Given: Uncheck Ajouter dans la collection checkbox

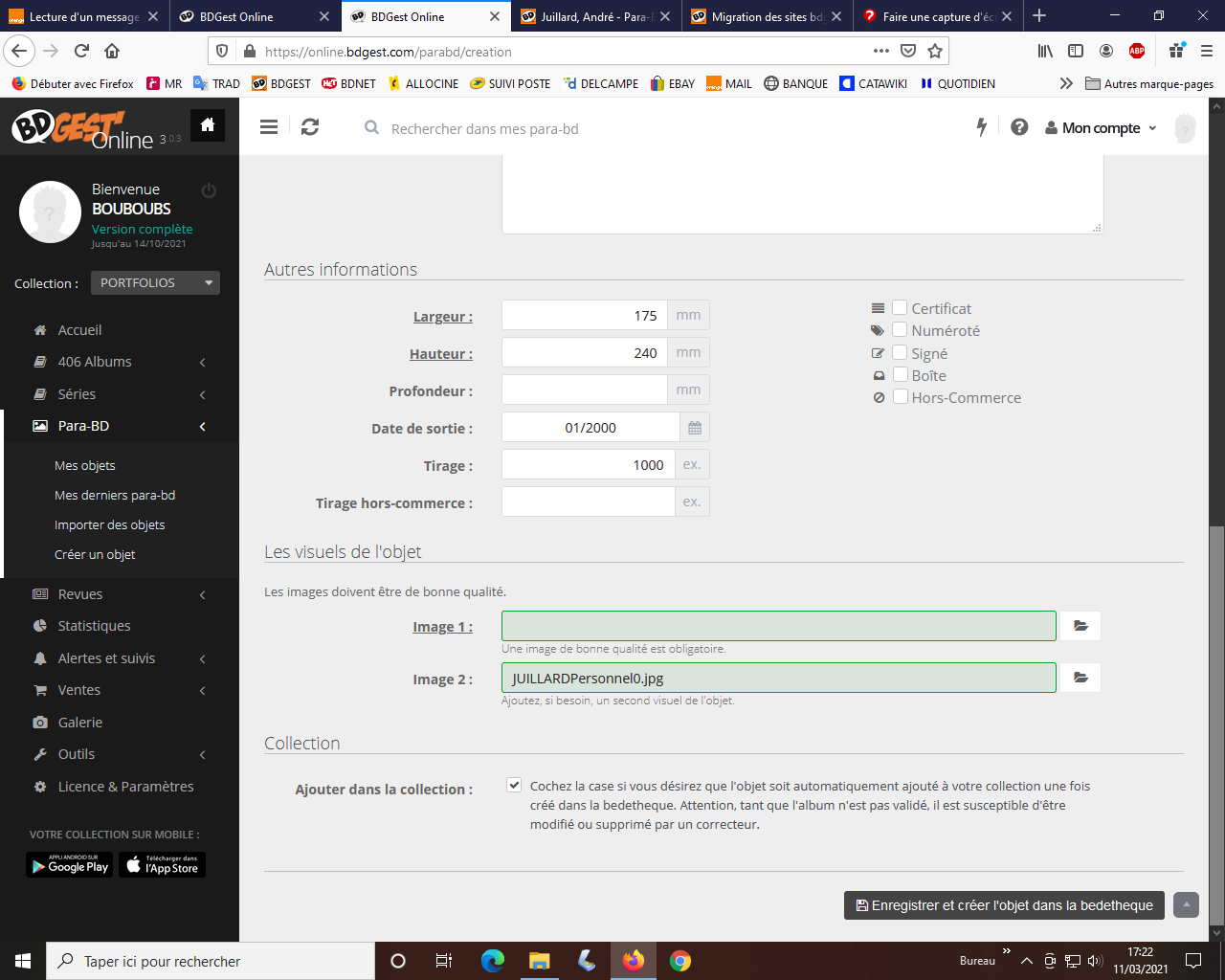Looking at the screenshot, I should 514,785.
